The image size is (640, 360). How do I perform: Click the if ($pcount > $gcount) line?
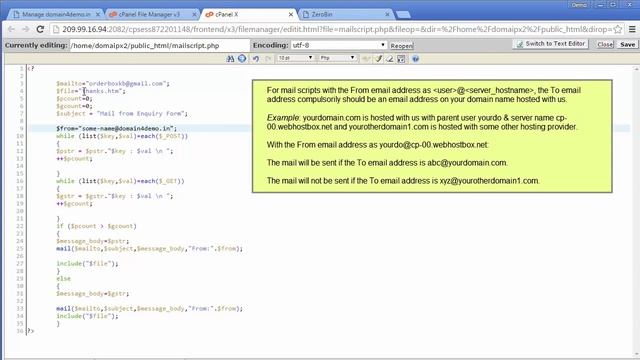[x=96, y=226]
